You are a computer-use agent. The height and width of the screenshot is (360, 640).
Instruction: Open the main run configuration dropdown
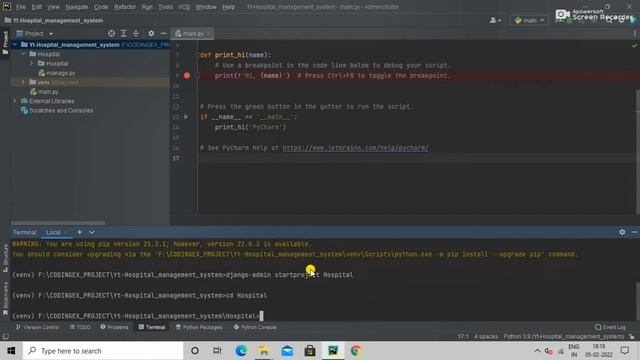tap(529, 20)
